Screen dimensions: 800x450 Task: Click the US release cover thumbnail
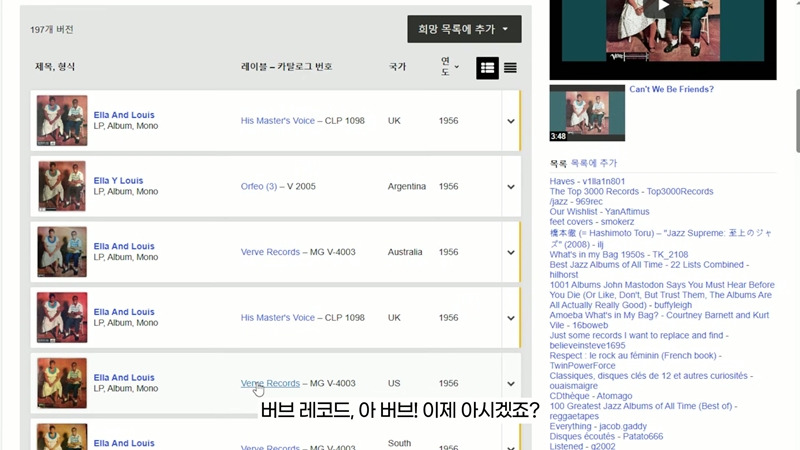[x=62, y=383]
